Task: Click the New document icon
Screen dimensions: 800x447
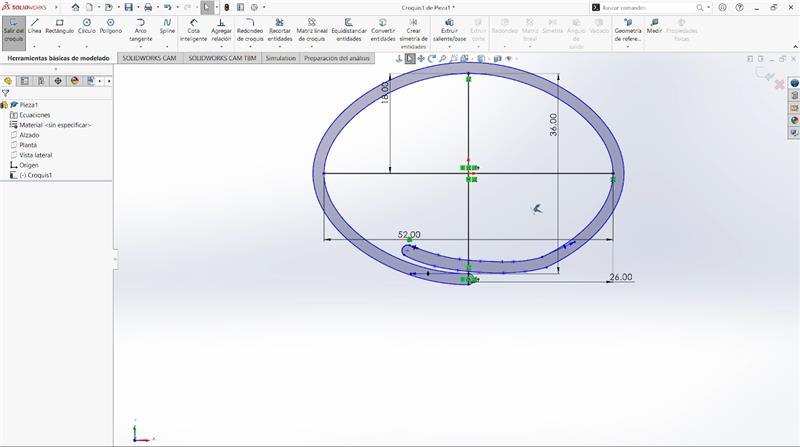Action: coord(89,8)
